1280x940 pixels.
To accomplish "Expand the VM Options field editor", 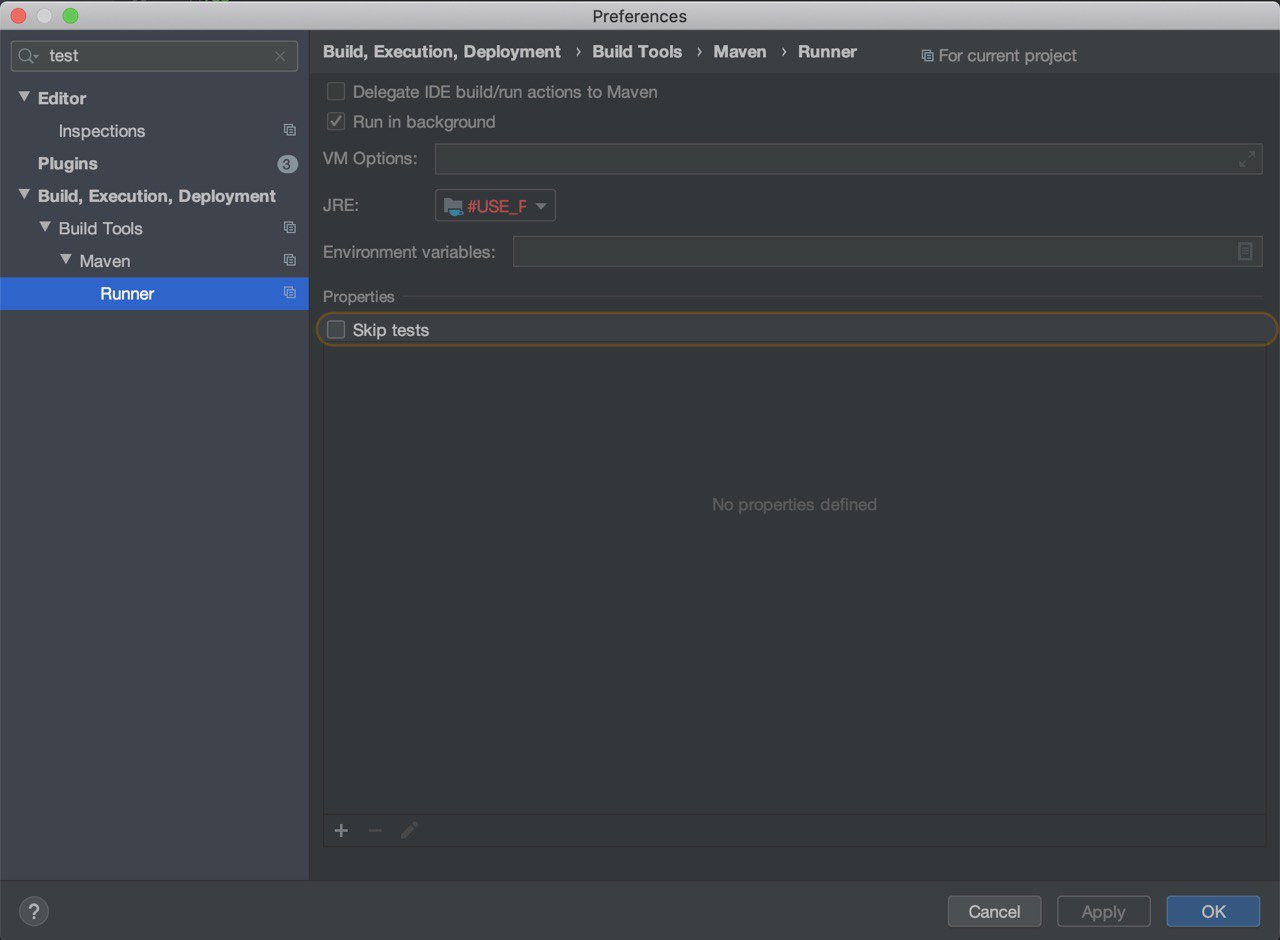I will [x=1246, y=159].
